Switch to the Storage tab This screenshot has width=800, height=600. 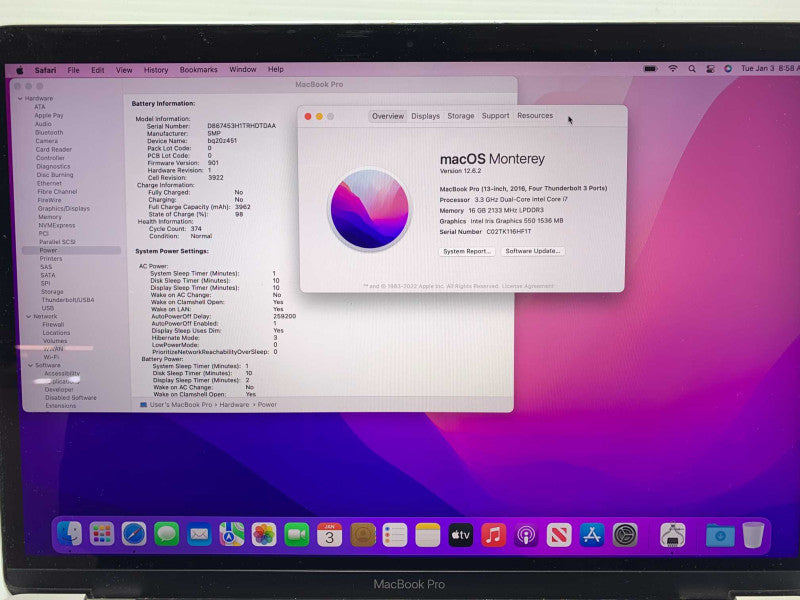(461, 116)
